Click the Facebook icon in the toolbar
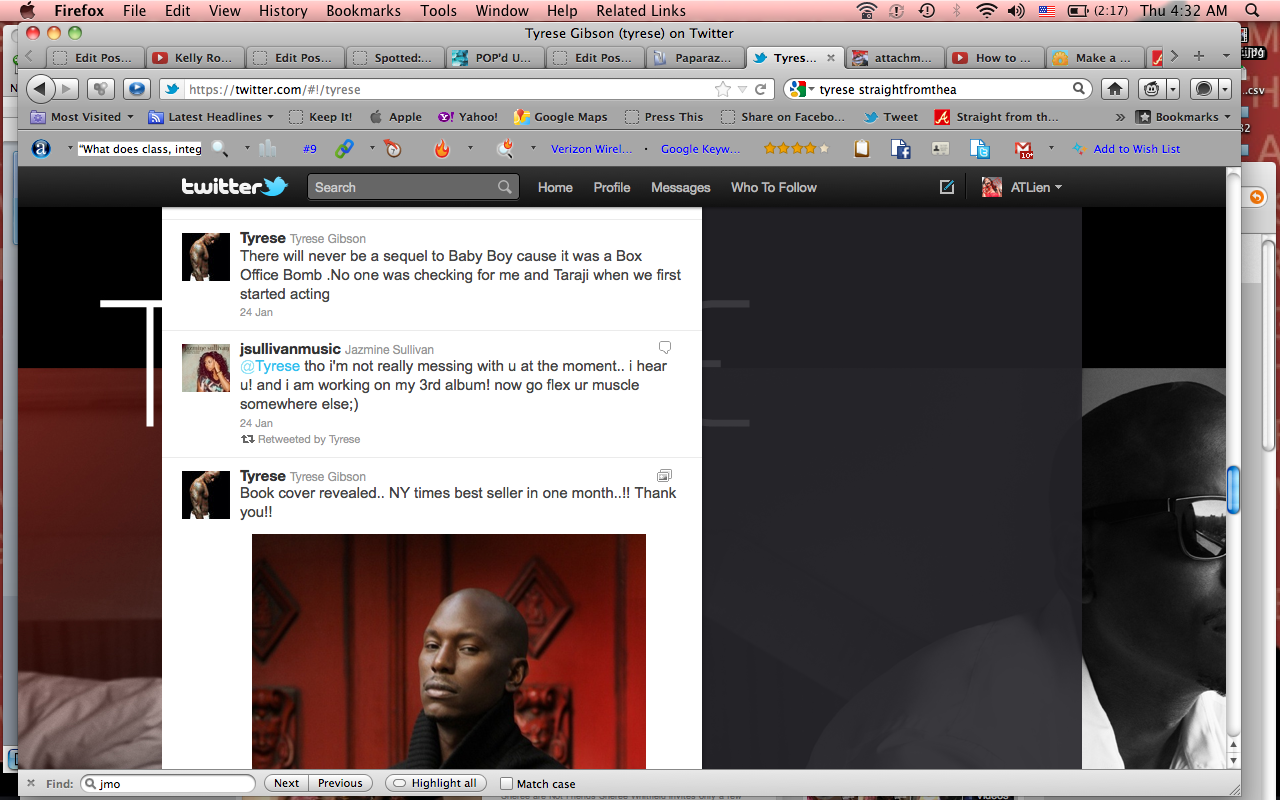 pyautogui.click(x=901, y=149)
